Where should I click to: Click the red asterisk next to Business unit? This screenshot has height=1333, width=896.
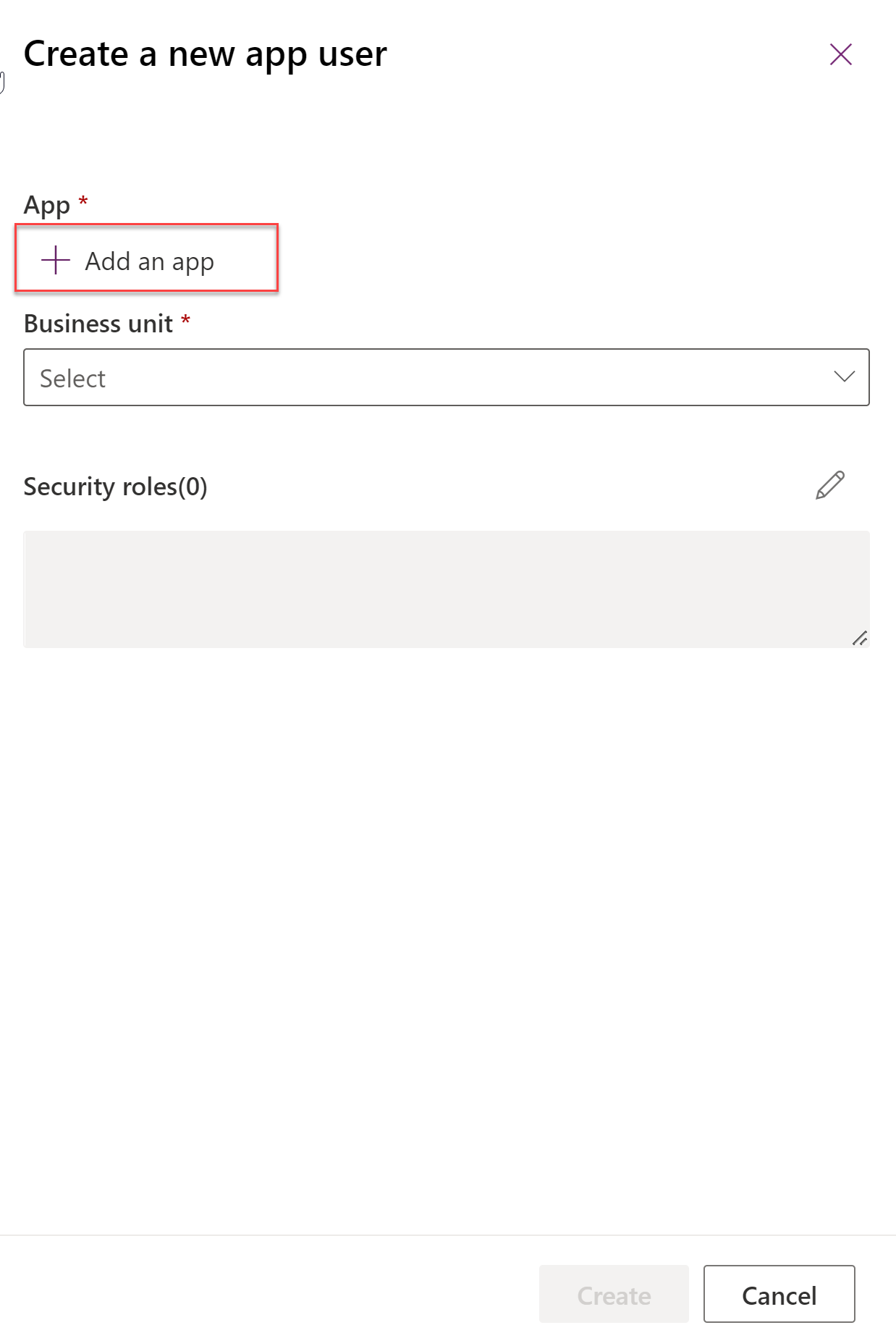186,319
